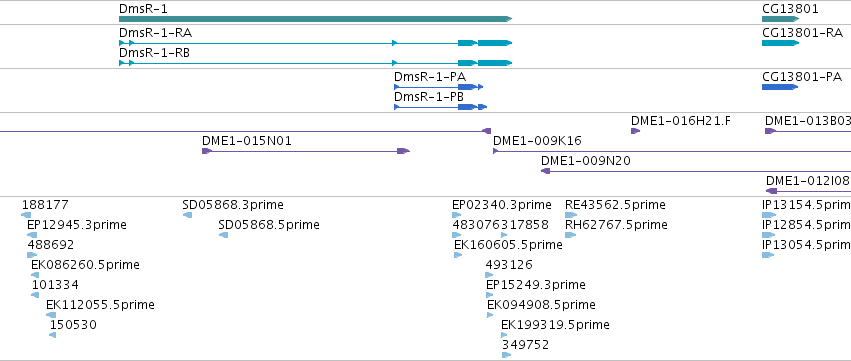Select the DME1-016H21.F marker
851x361 pixels.
(x=636, y=131)
